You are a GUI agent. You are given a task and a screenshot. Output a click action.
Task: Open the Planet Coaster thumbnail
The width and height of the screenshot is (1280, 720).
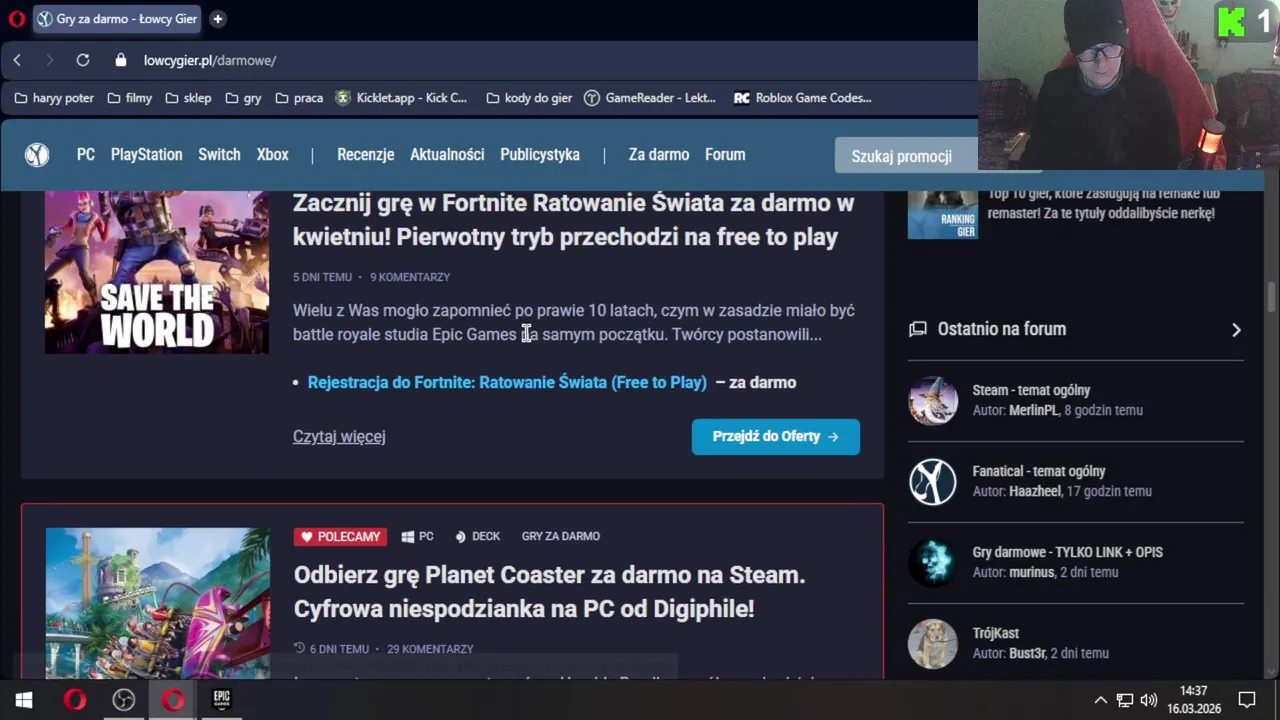158,603
